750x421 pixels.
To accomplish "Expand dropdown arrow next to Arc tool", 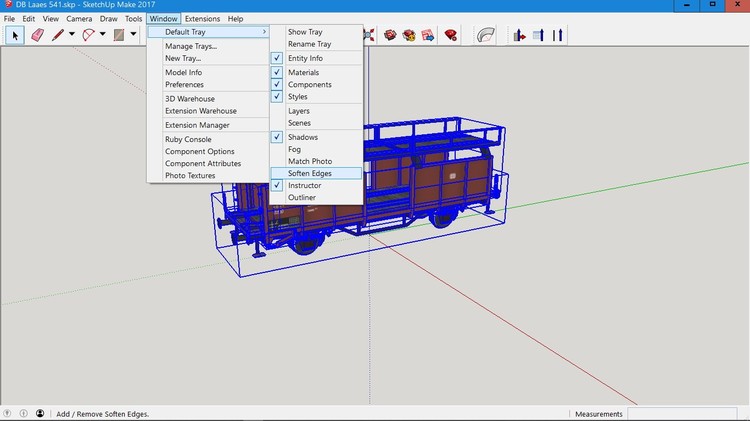I will 102,35.
